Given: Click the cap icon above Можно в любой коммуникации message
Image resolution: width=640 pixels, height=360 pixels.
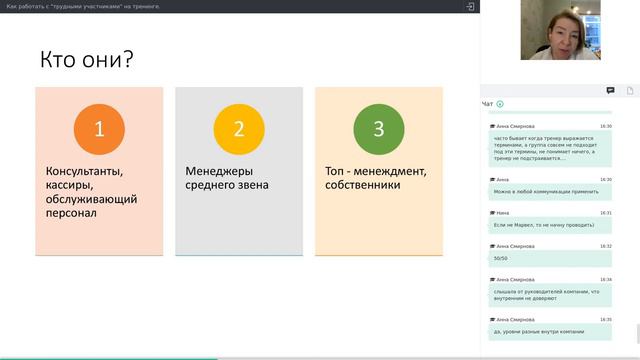Looking at the screenshot, I should [x=492, y=180].
